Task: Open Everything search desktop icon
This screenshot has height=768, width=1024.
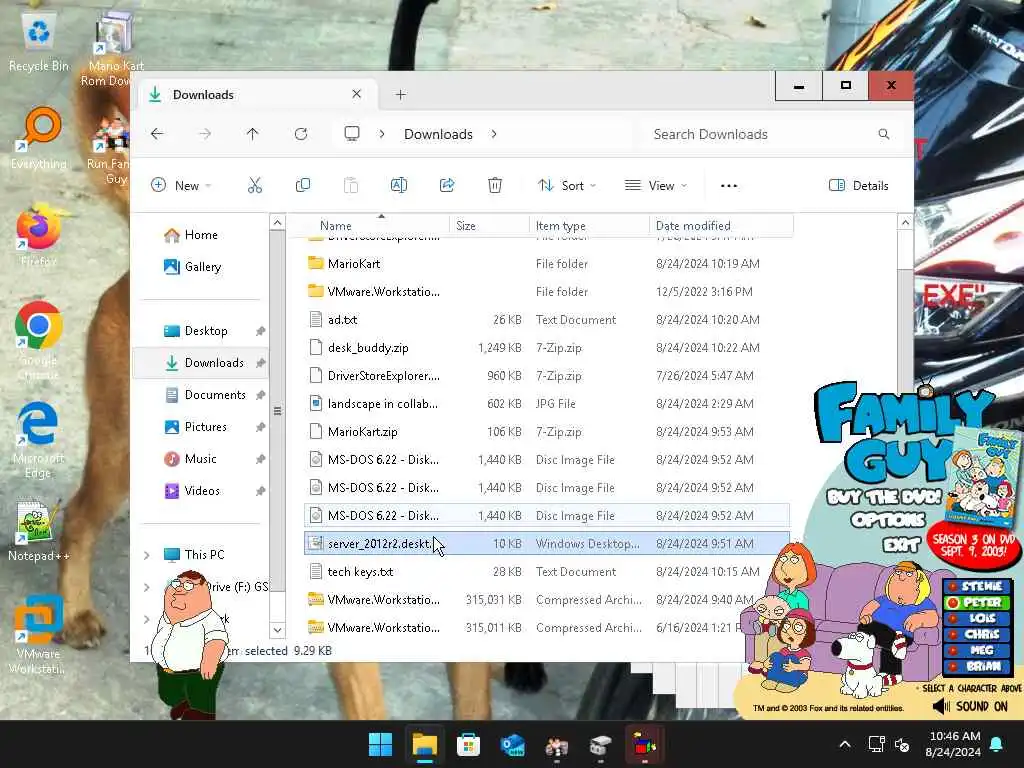Action: coord(39,138)
